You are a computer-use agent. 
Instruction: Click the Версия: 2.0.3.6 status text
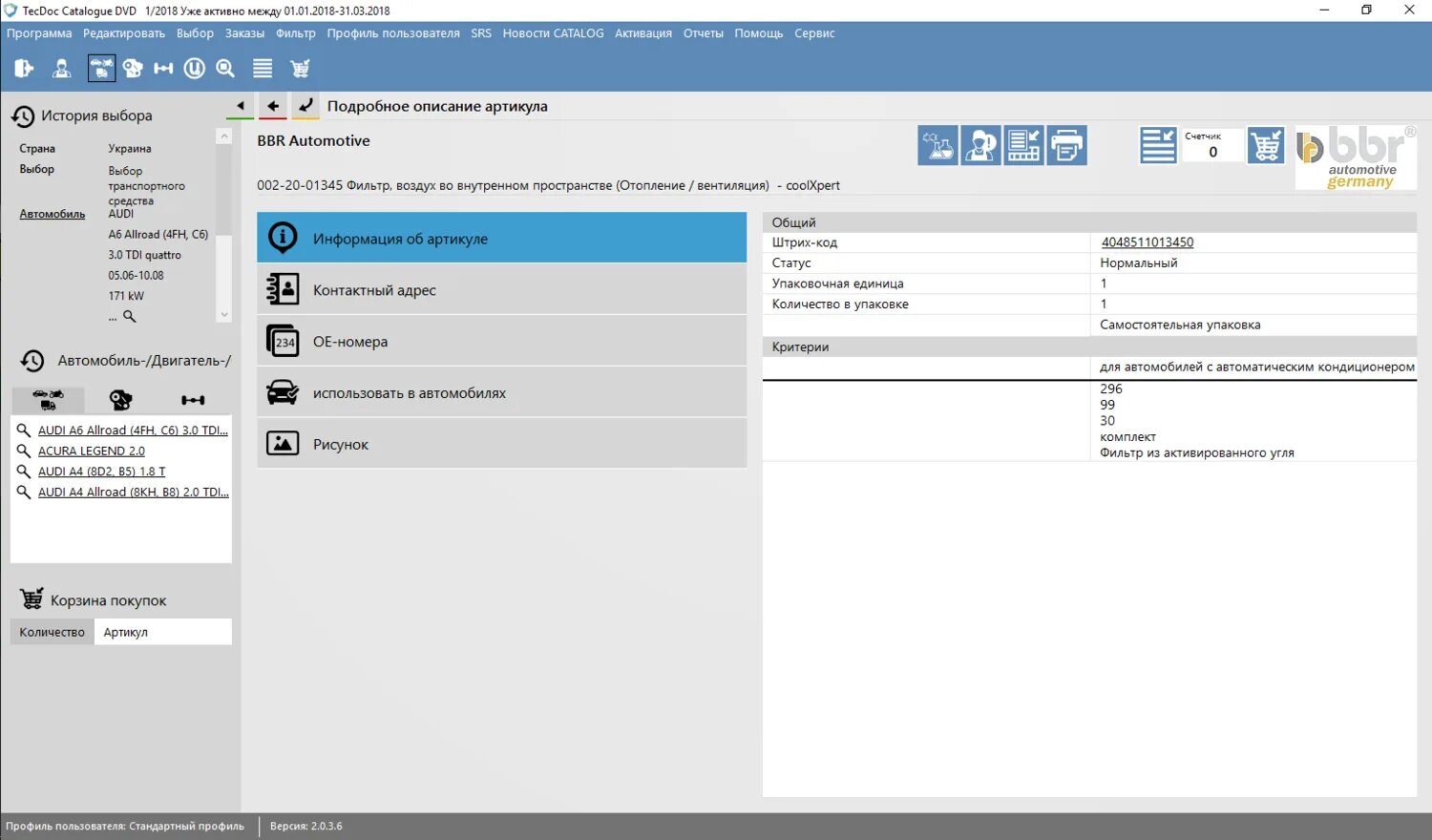point(305,827)
